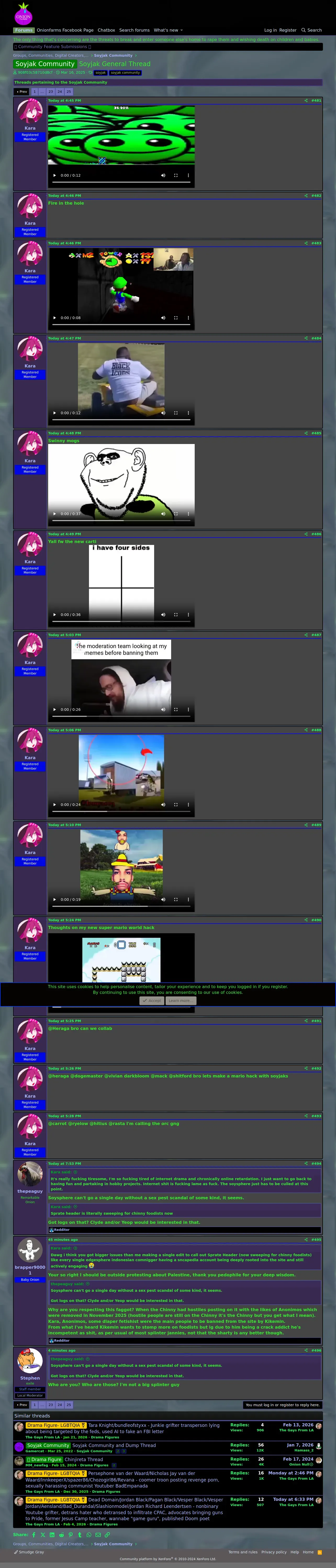Open more options on post #481 video
This screenshot has height=1568, width=336.
[188, 175]
